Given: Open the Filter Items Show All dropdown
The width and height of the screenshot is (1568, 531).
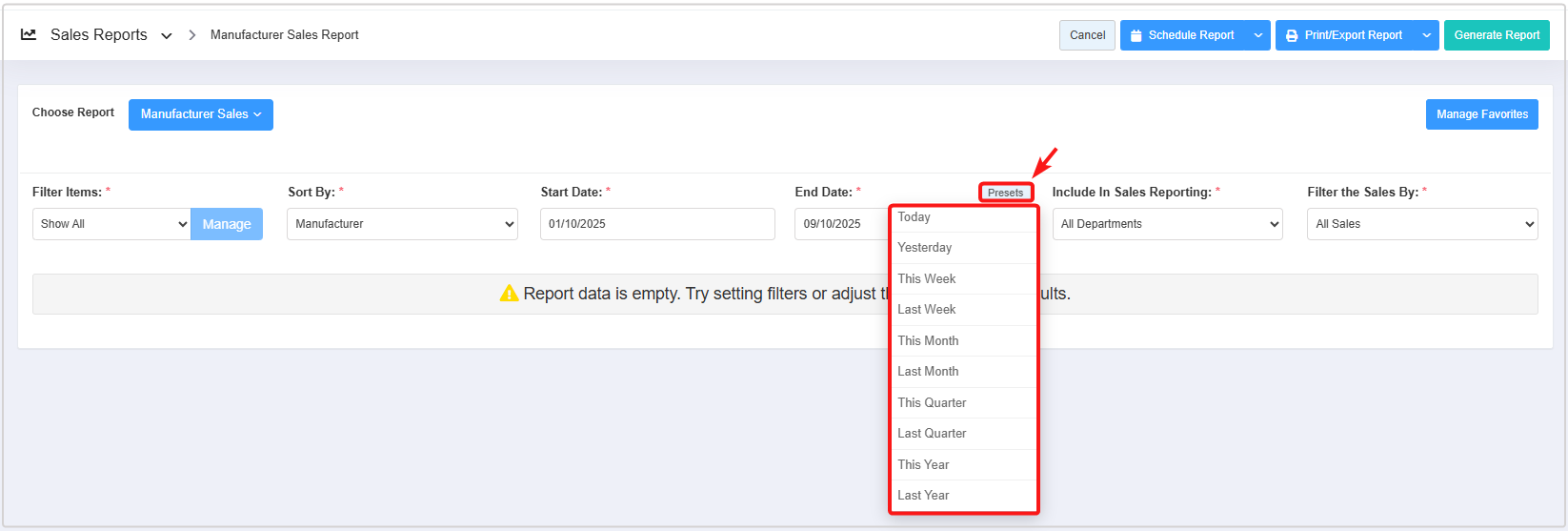Looking at the screenshot, I should 112,224.
